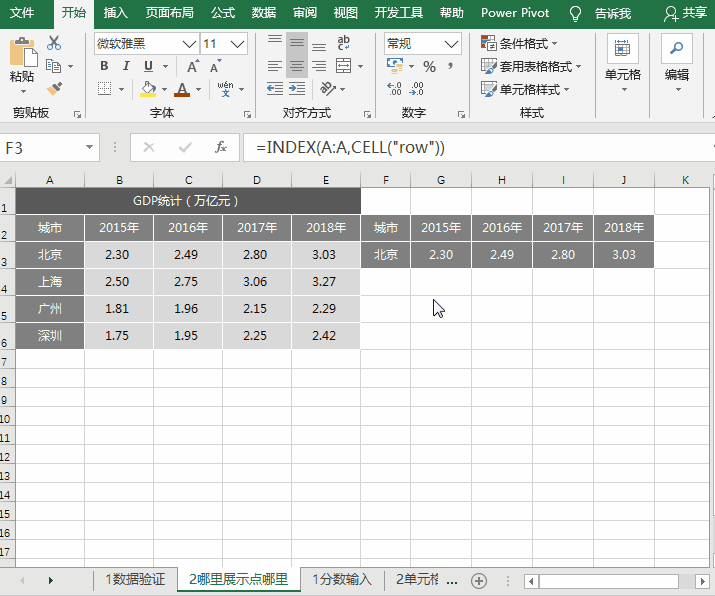
Task: Switch to the Power Pivot tab
Action: pyautogui.click(x=515, y=13)
